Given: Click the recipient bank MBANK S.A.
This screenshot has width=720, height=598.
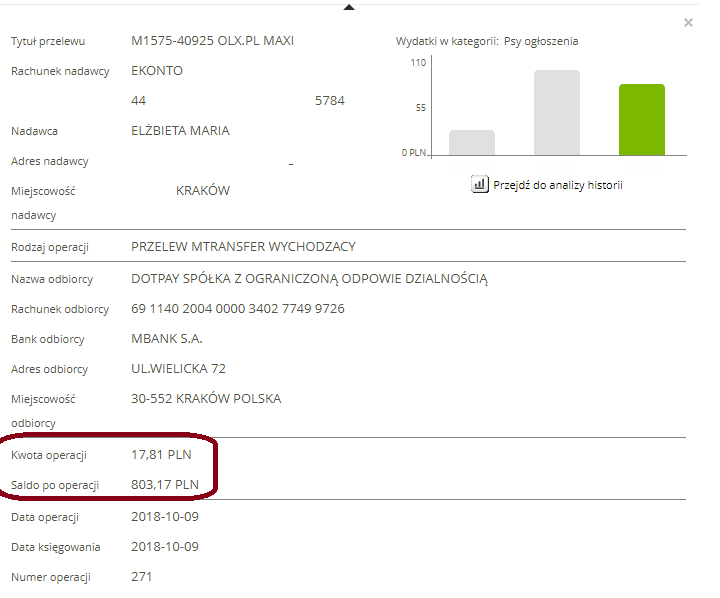Looking at the screenshot, I should pos(167,339).
